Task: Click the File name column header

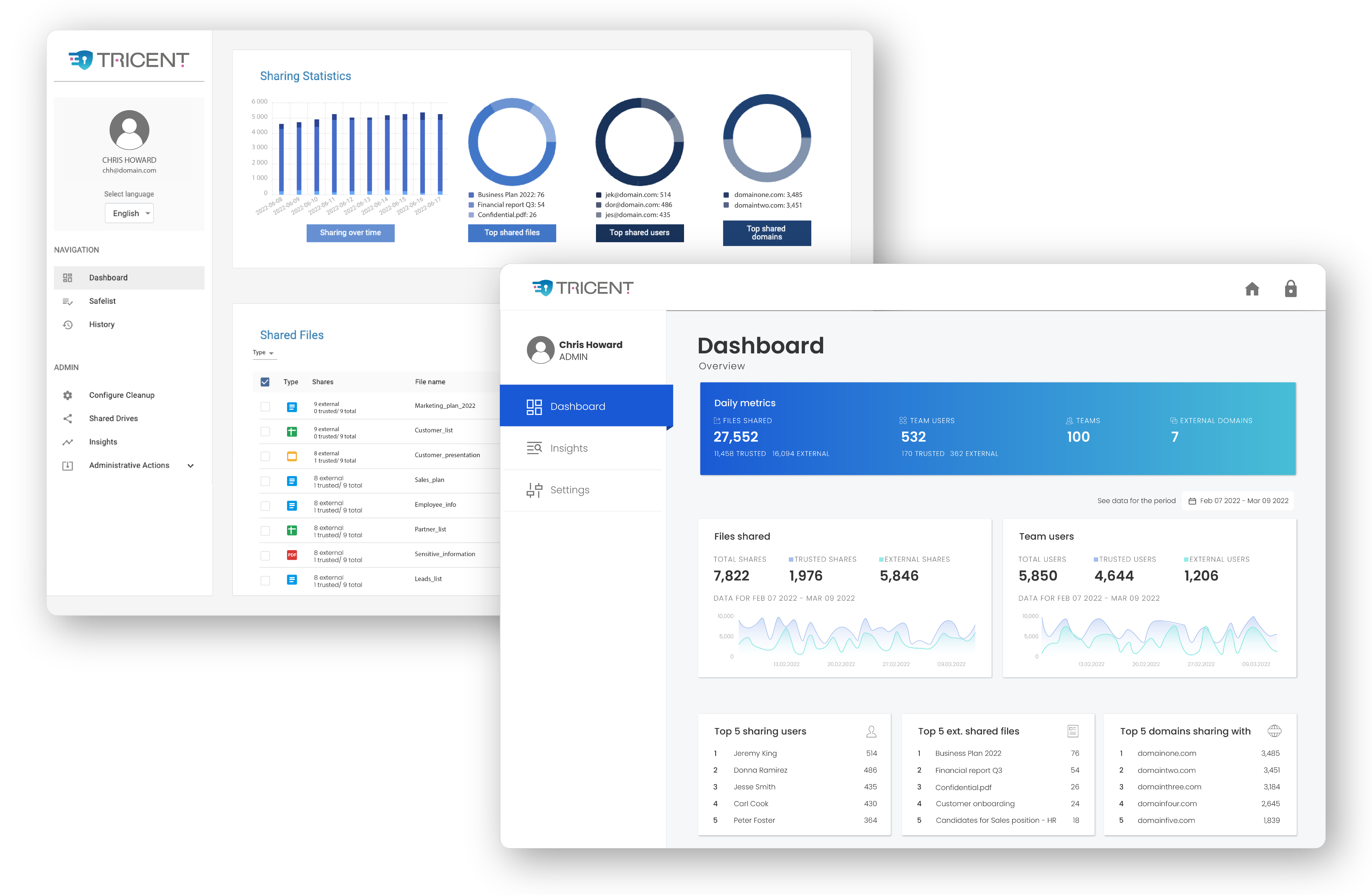Action: coord(430,382)
